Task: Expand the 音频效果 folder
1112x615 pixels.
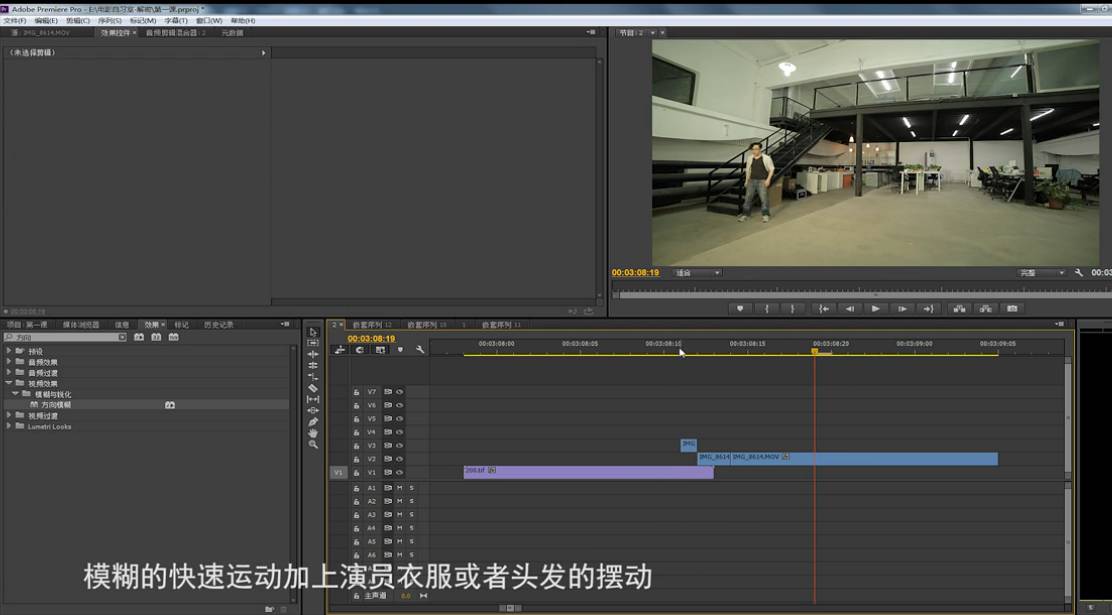Action: click(9, 362)
